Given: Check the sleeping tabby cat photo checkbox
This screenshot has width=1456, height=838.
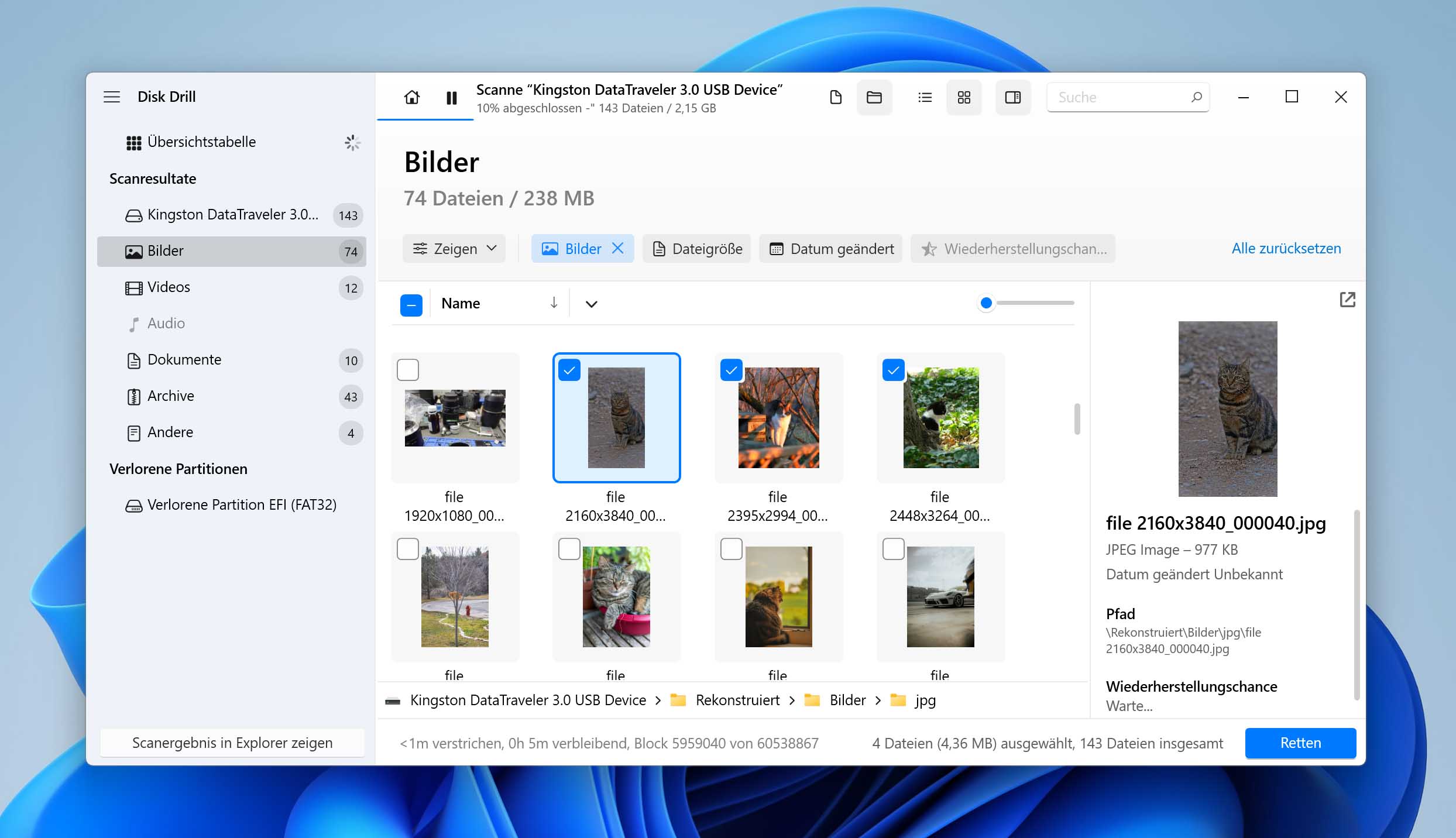Looking at the screenshot, I should pos(569,549).
